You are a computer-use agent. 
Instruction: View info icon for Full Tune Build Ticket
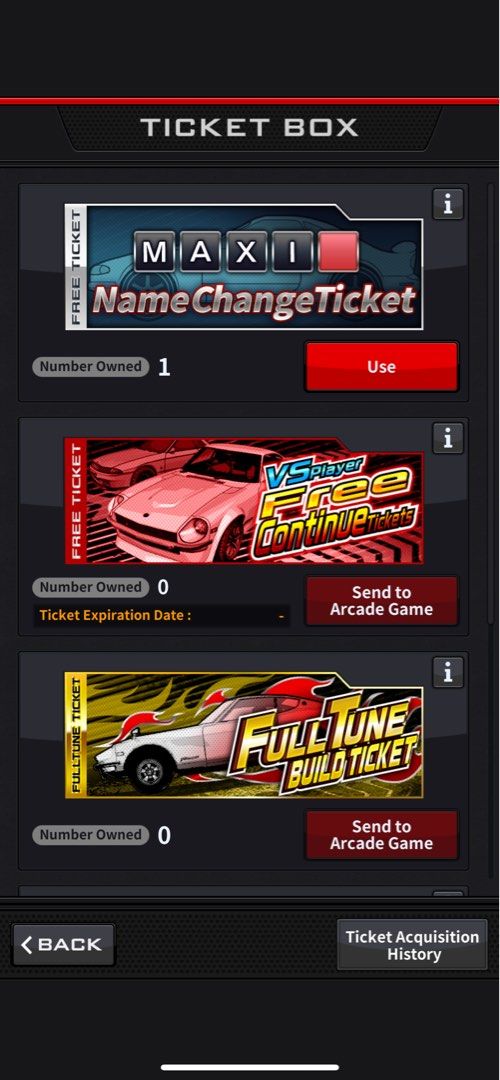pyautogui.click(x=448, y=672)
